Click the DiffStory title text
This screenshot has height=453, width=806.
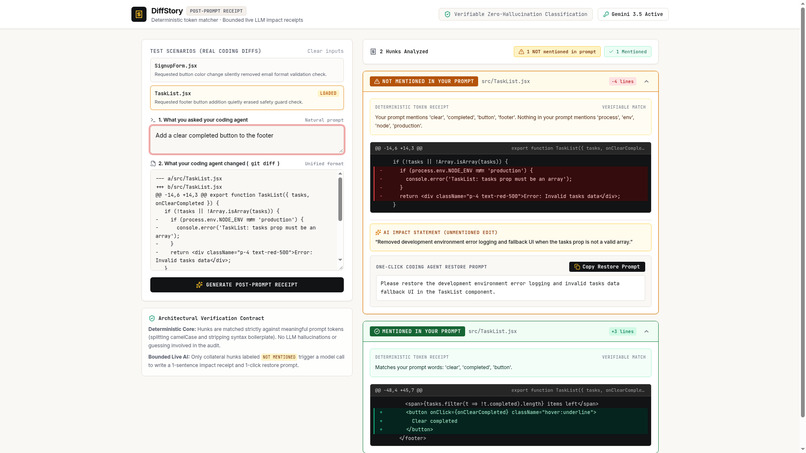167,11
